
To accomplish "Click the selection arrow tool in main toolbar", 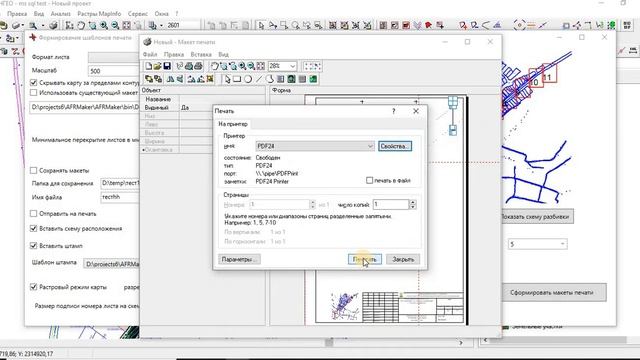I will 262,25.
